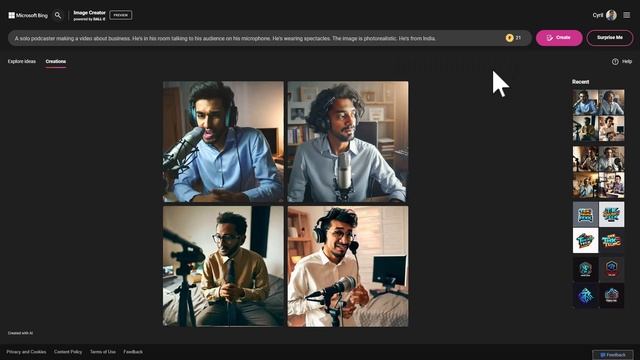Click the Image Creator title

(x=89, y=13)
